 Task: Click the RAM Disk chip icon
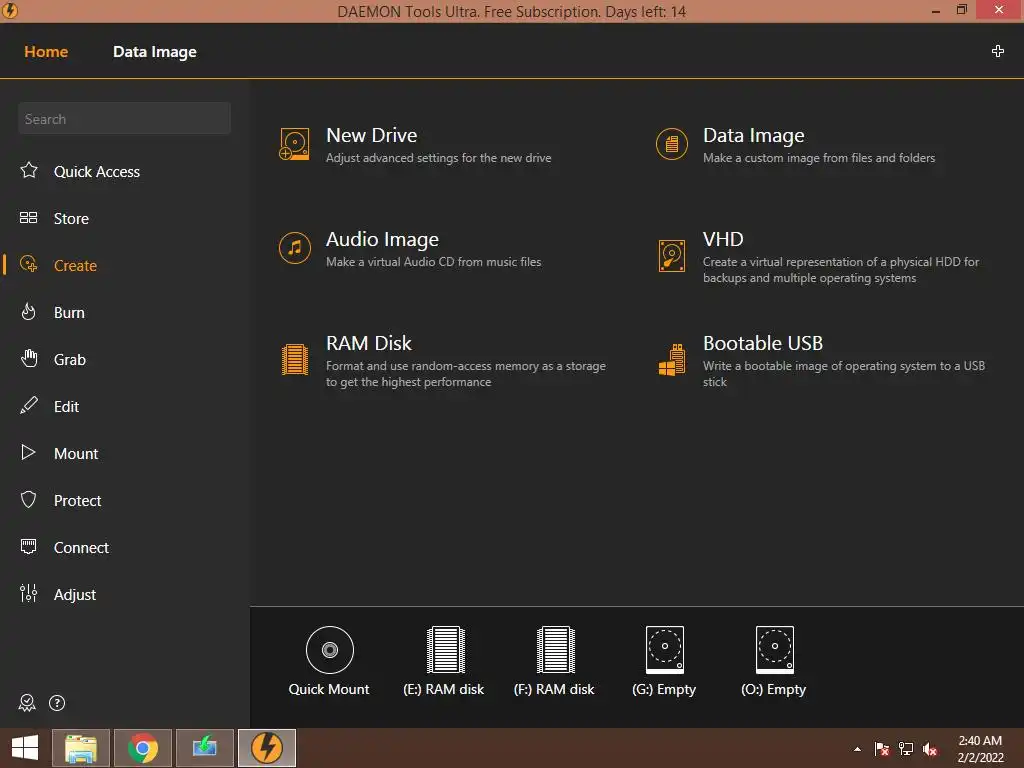pyautogui.click(x=295, y=359)
